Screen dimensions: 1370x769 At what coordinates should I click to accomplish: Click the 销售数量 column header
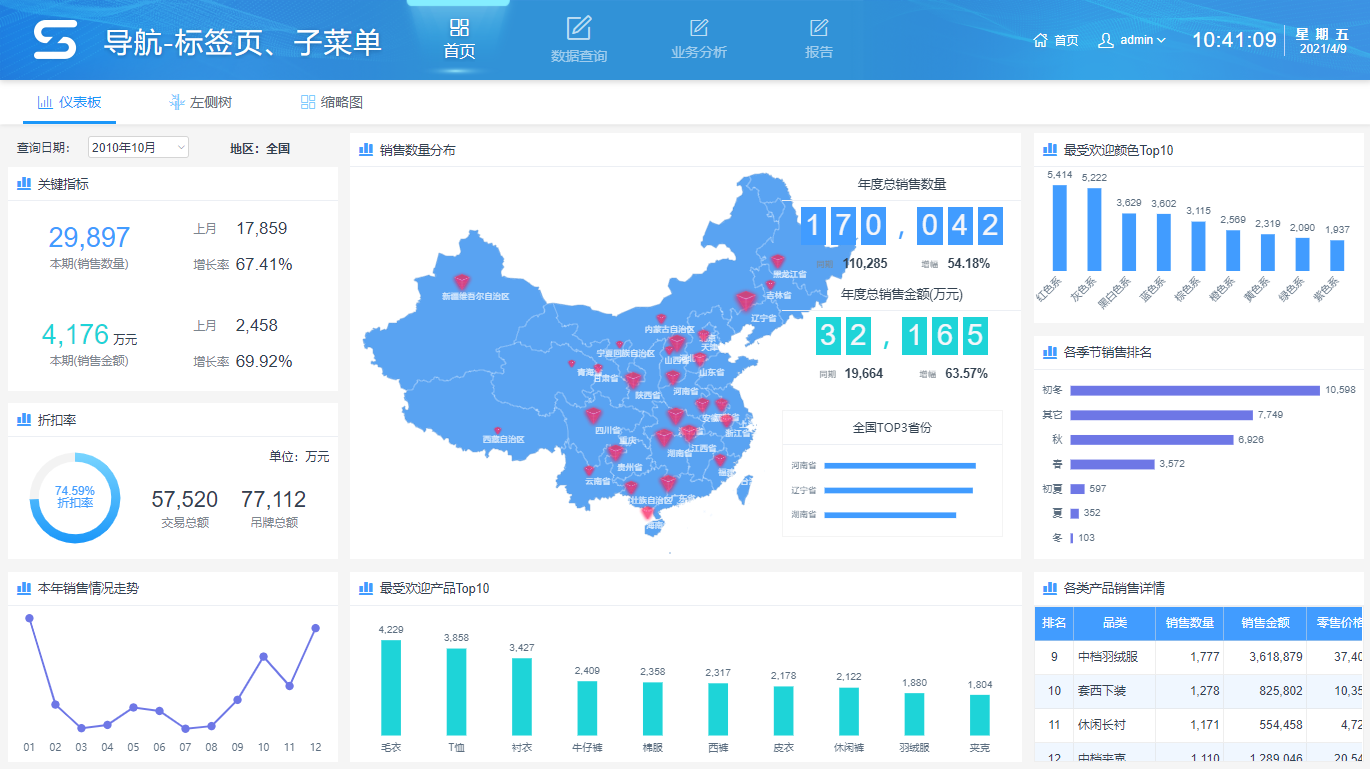(1189, 623)
